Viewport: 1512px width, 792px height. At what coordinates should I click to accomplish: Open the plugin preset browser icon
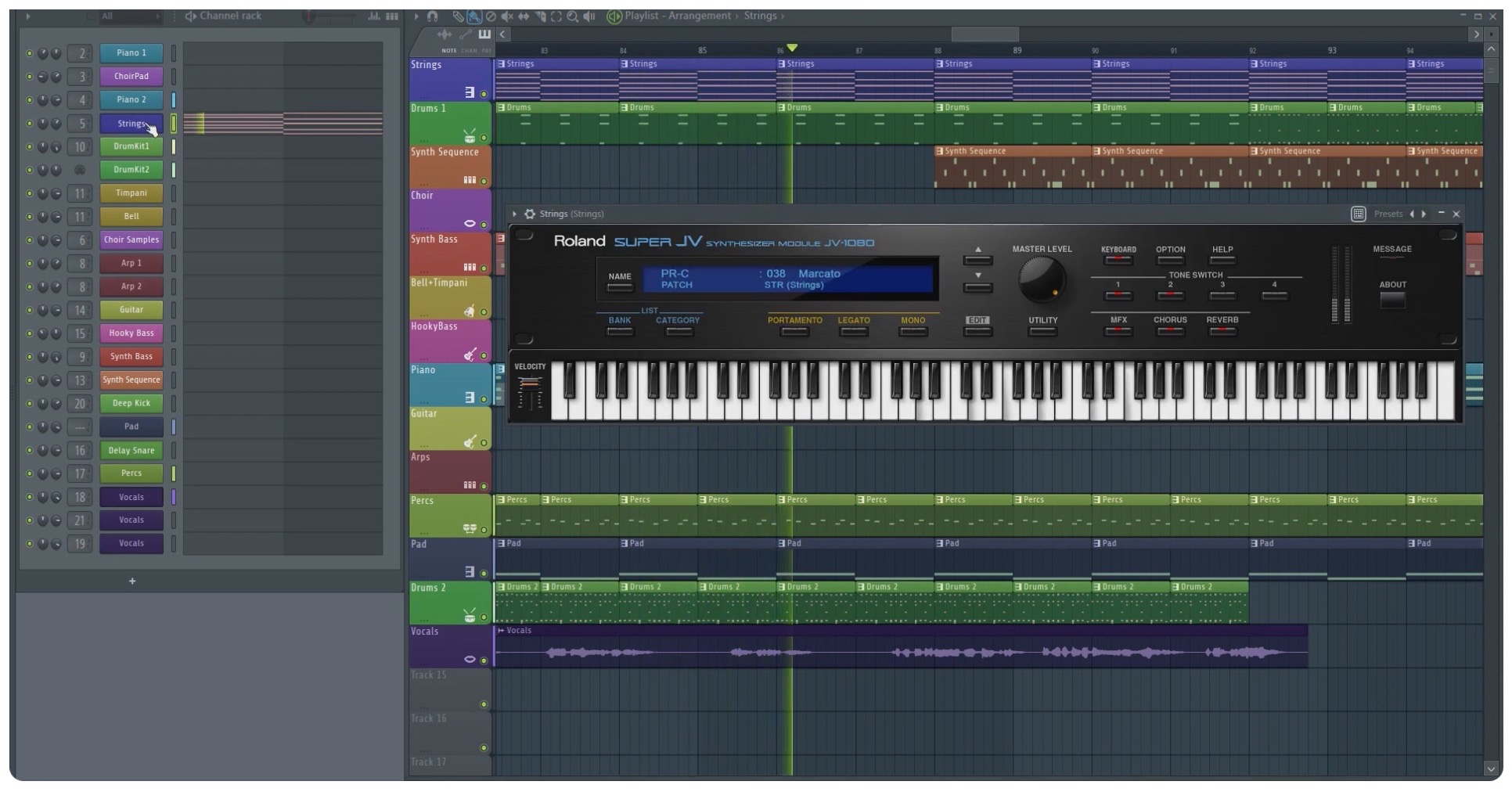click(1359, 214)
